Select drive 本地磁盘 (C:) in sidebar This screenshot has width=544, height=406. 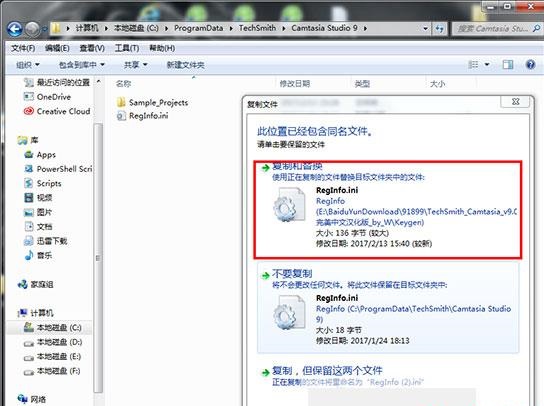pyautogui.click(x=52, y=328)
